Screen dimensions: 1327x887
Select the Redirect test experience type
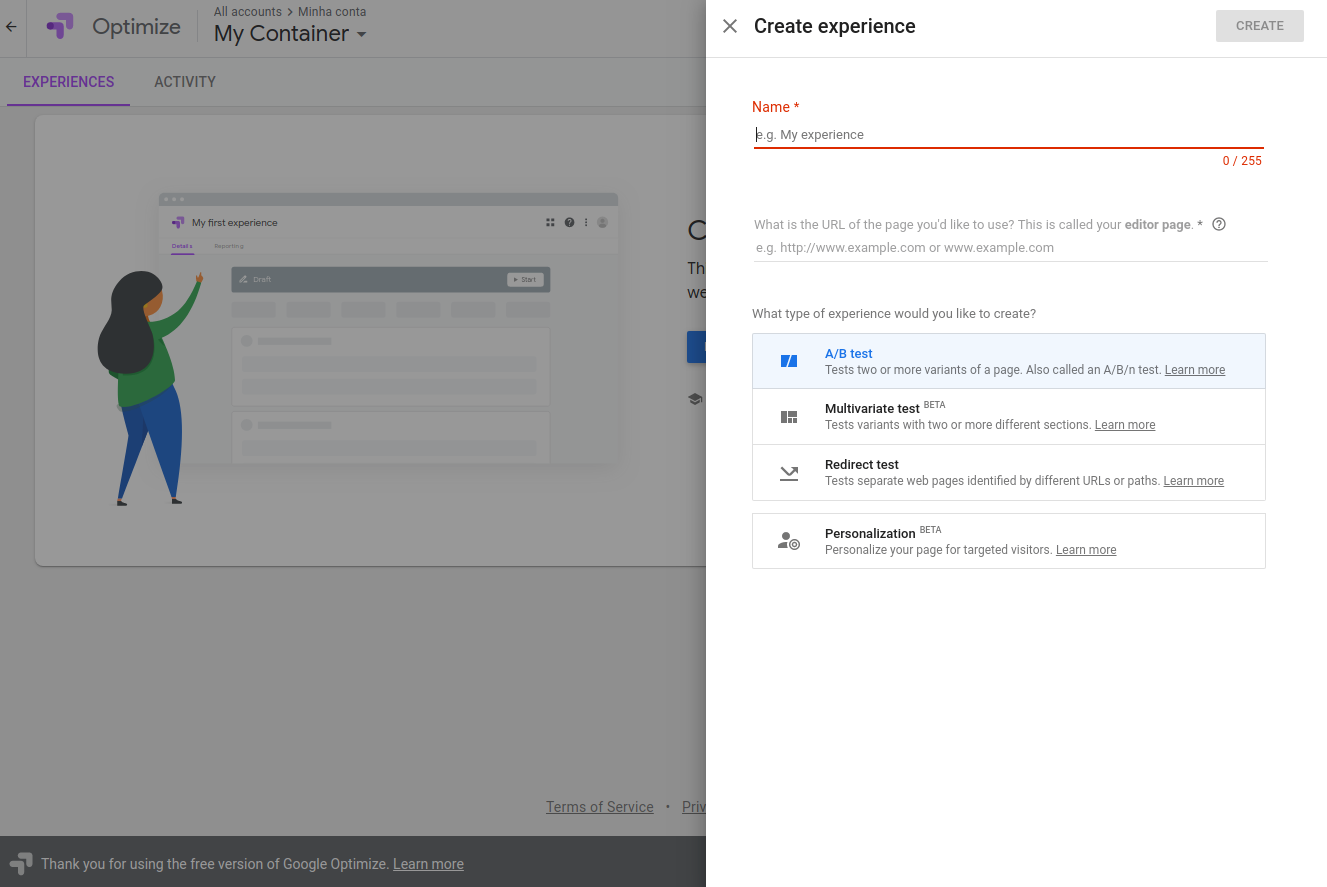1009,473
